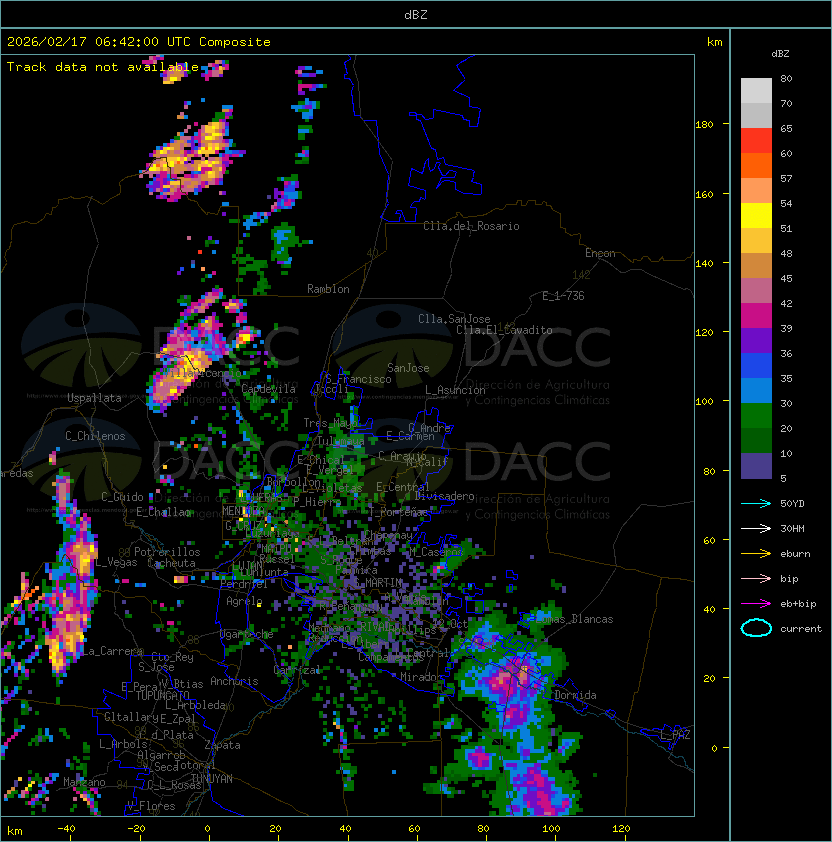Click the magenta eb+bip arrow symbol in legend
The height and width of the screenshot is (842, 832).
point(756,604)
